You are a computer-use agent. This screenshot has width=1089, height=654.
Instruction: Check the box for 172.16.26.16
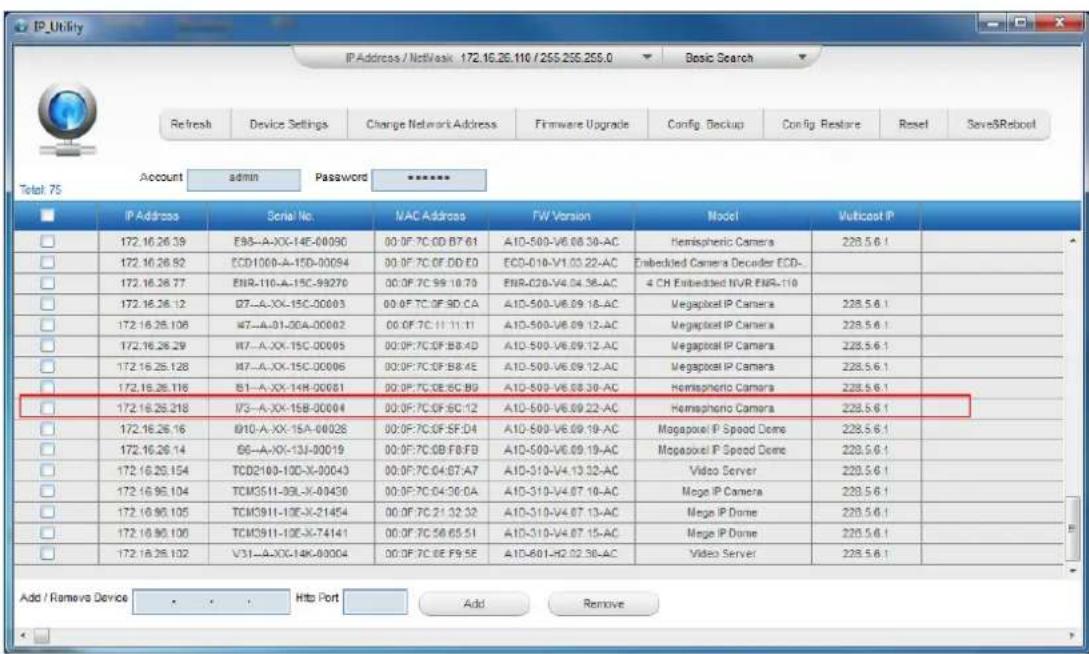coord(47,429)
